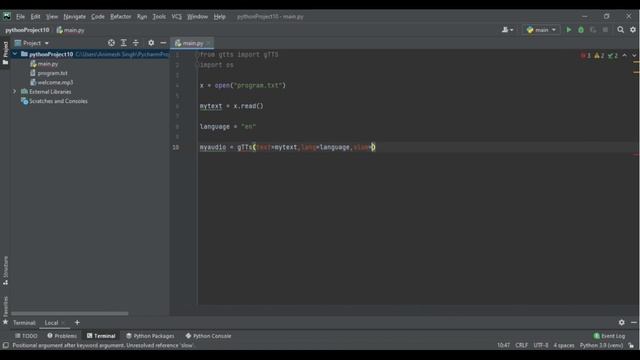Image resolution: width=640 pixels, height=360 pixels.
Task: Select program.txt in project tree
Action: point(52,73)
